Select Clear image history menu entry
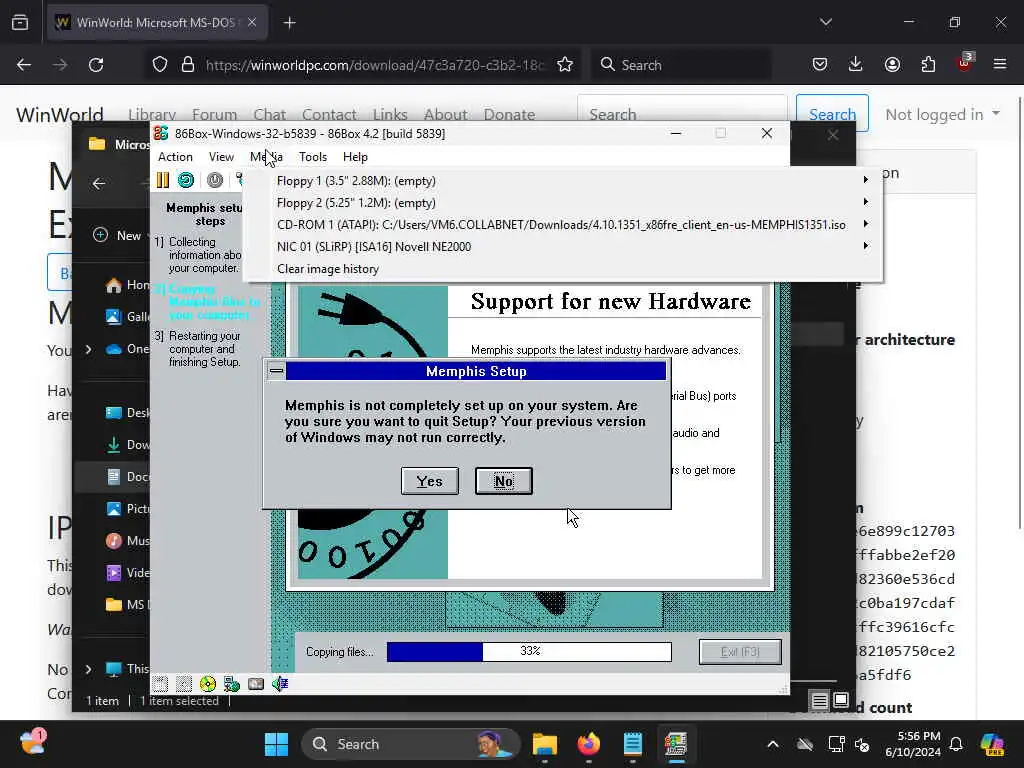Image resolution: width=1024 pixels, height=768 pixels. [x=328, y=268]
